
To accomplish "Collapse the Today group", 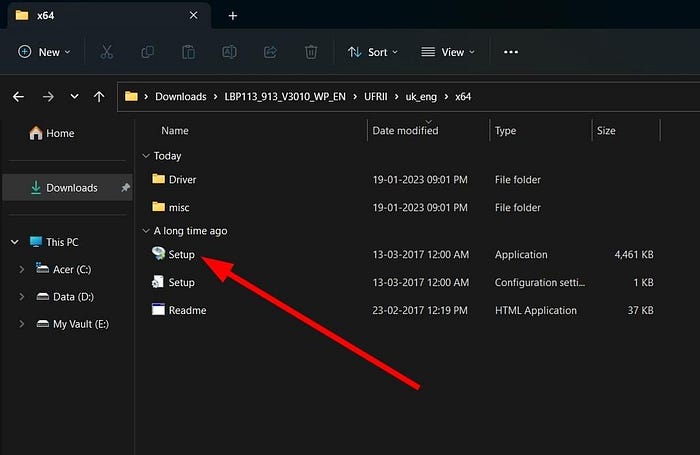I will 146,156.
